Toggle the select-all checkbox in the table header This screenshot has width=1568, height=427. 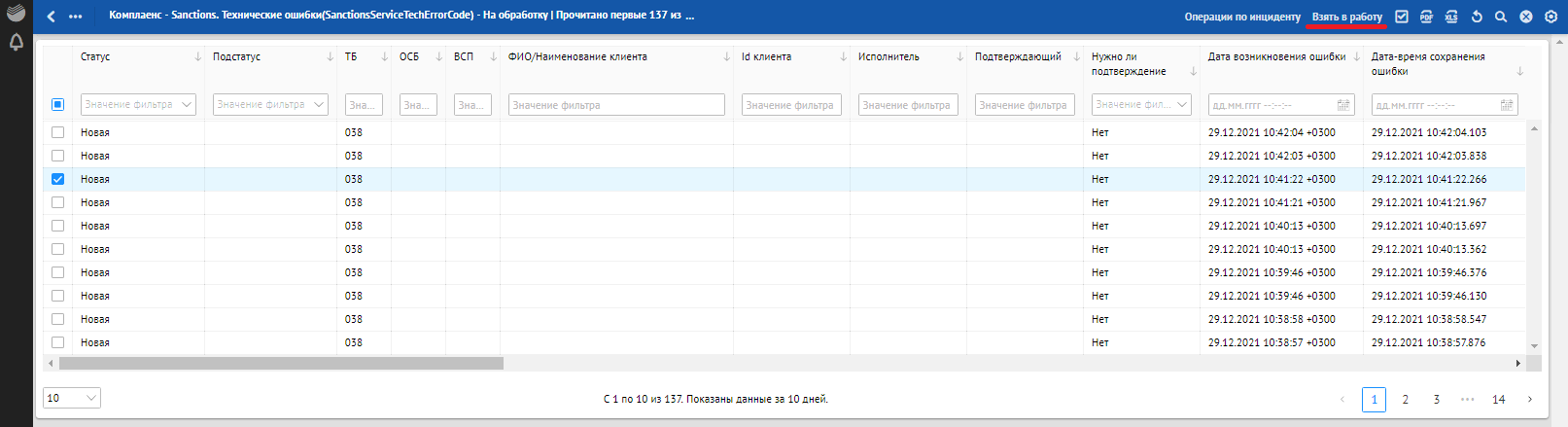[57, 104]
